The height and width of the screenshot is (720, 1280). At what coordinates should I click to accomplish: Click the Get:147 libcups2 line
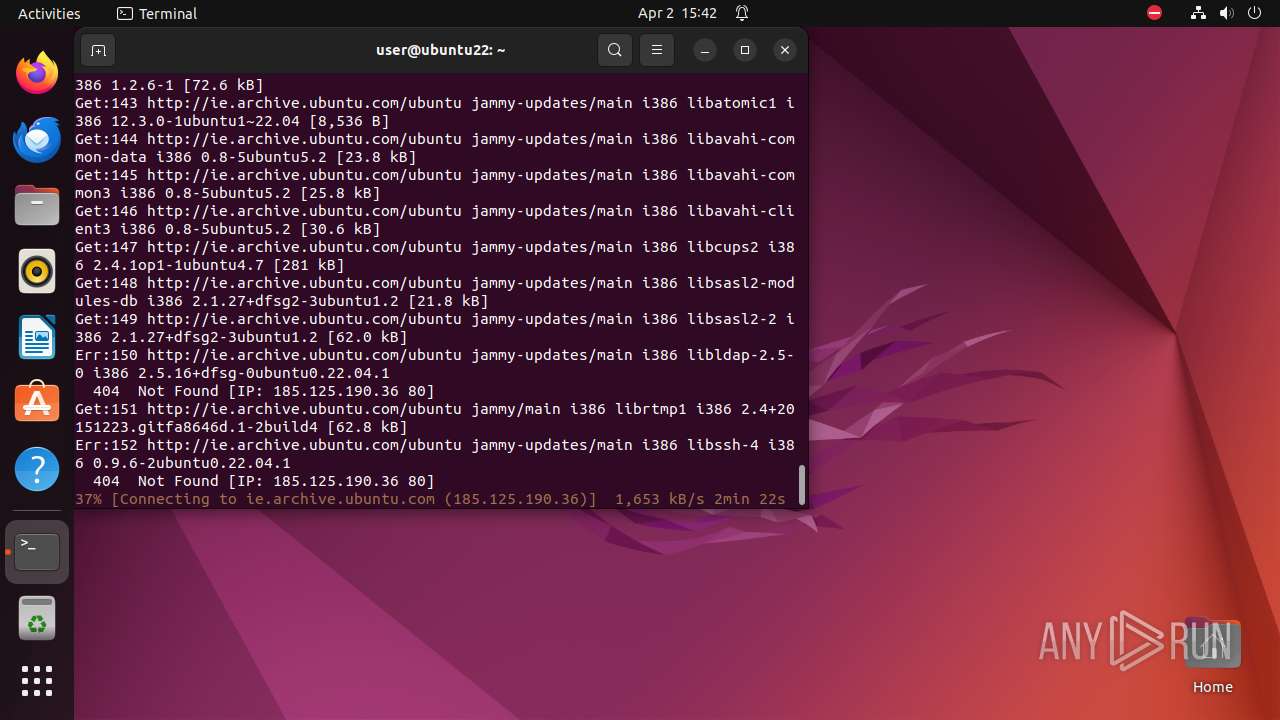(x=435, y=256)
